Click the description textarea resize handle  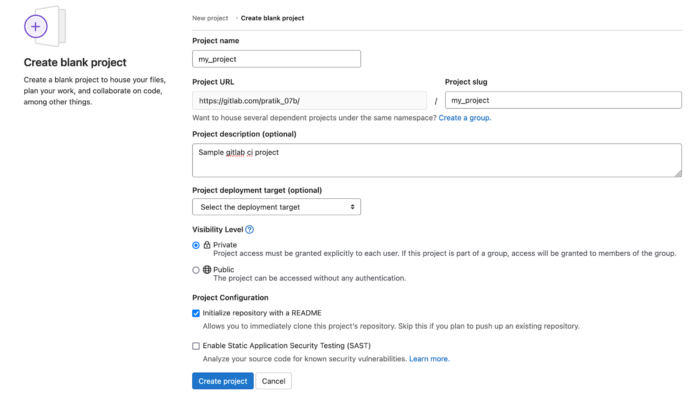point(678,173)
